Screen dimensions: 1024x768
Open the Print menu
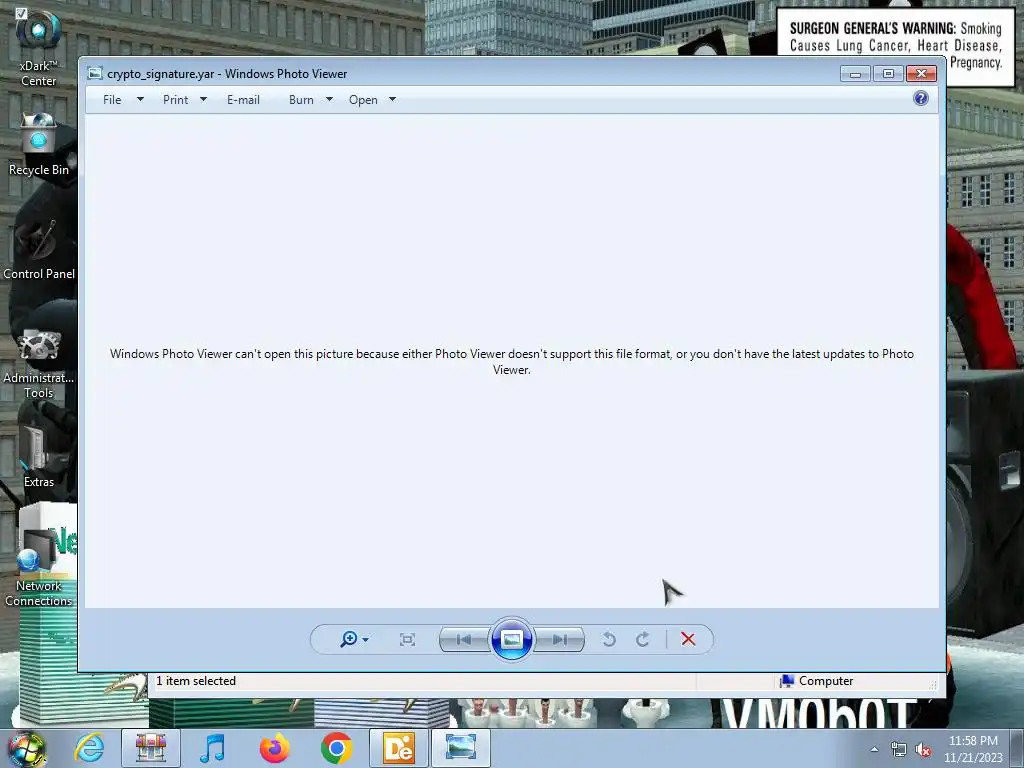point(175,100)
